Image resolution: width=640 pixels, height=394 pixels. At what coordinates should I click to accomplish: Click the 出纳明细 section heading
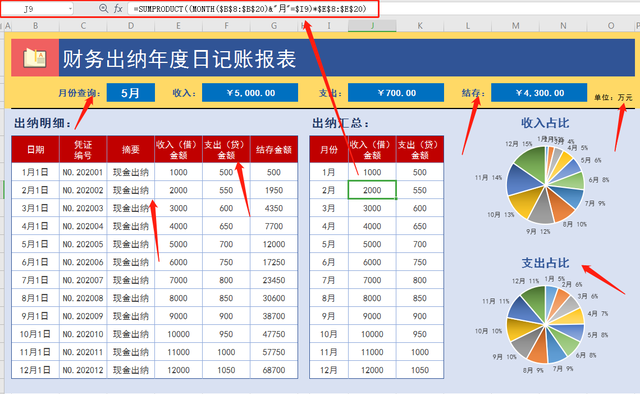coord(42,123)
